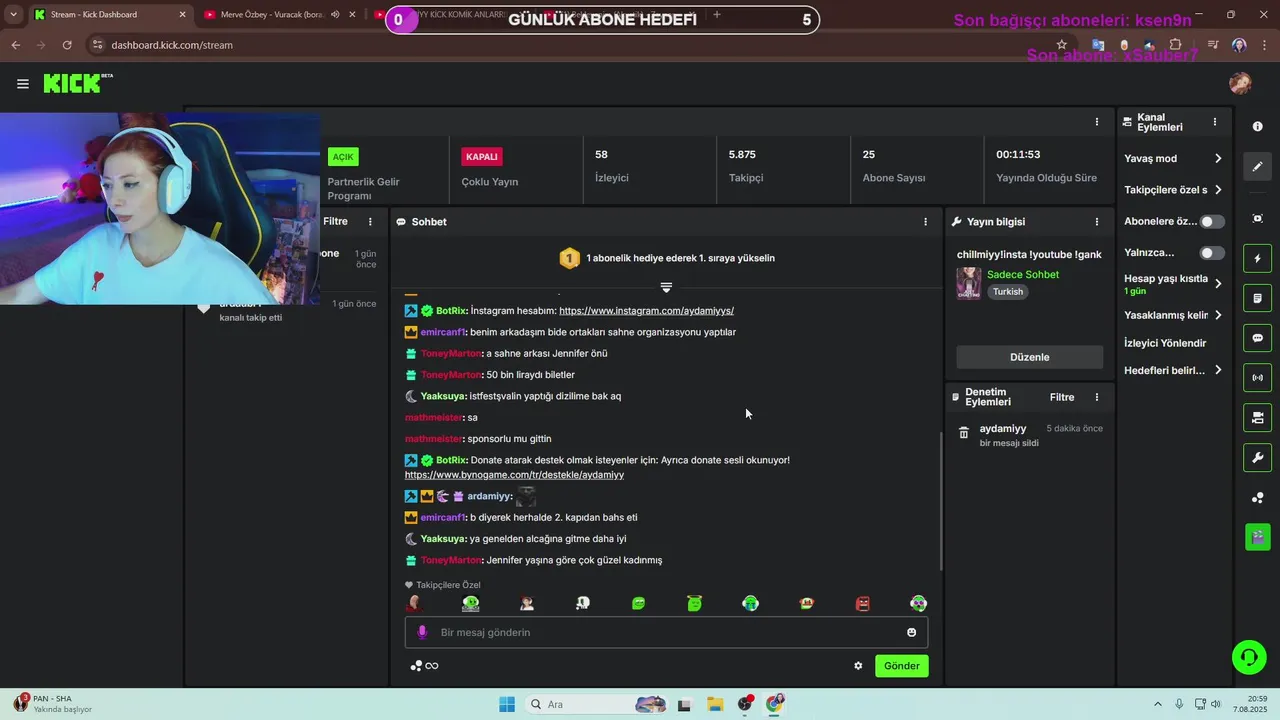Viewport: 1280px width, 720px height.
Task: Open stats bar three-dot menu
Action: coord(1096,122)
